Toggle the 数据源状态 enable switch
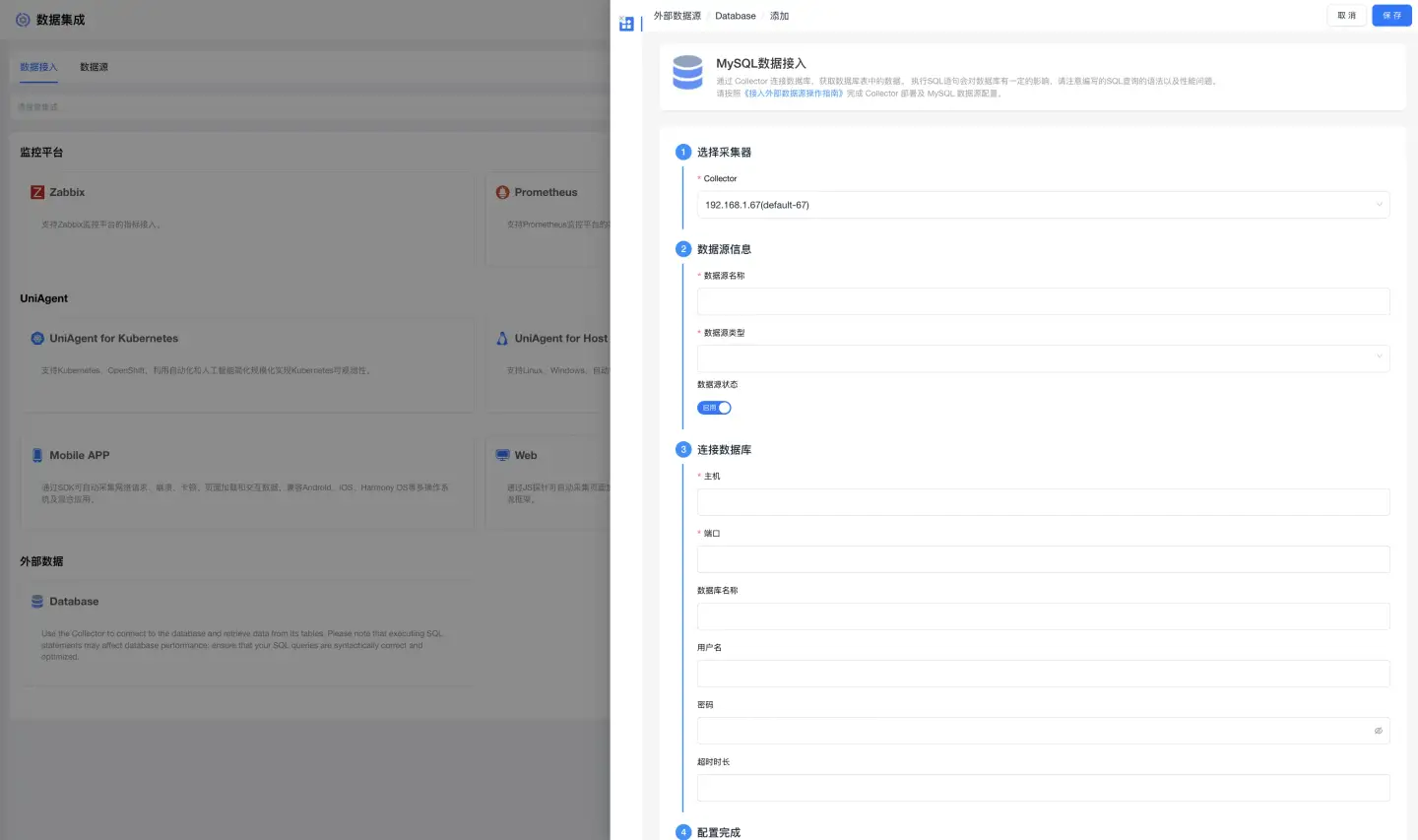The height and width of the screenshot is (840, 1418). [714, 408]
